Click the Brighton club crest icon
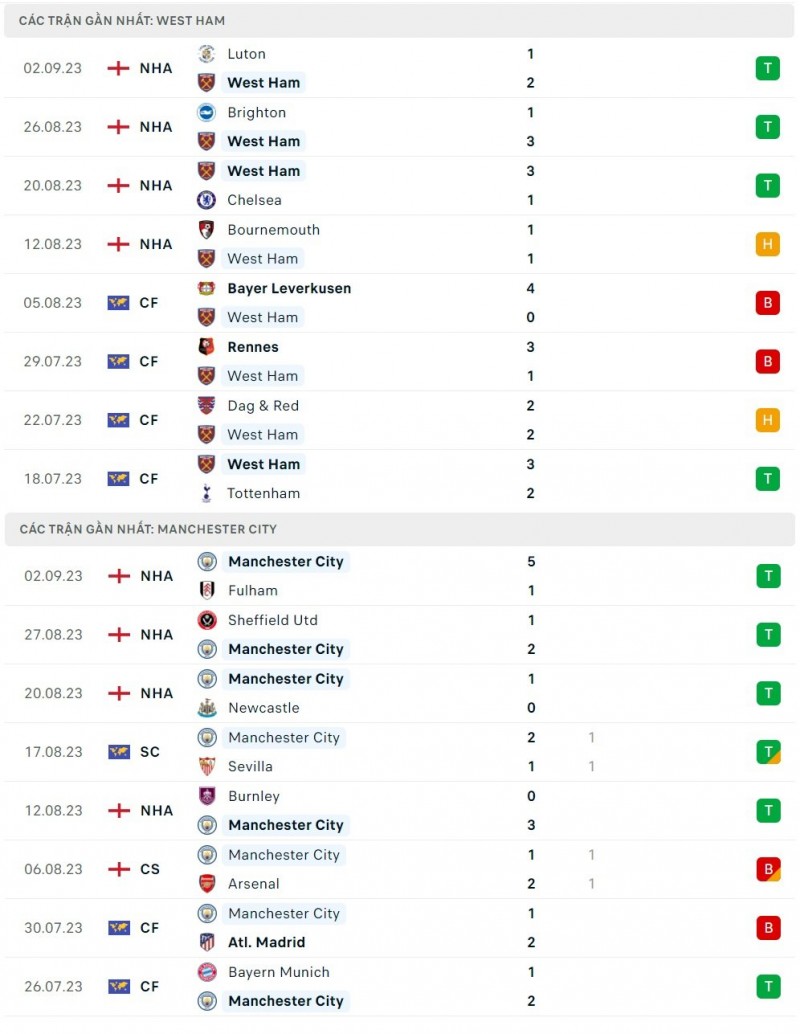This screenshot has height=1034, width=800. 207,113
